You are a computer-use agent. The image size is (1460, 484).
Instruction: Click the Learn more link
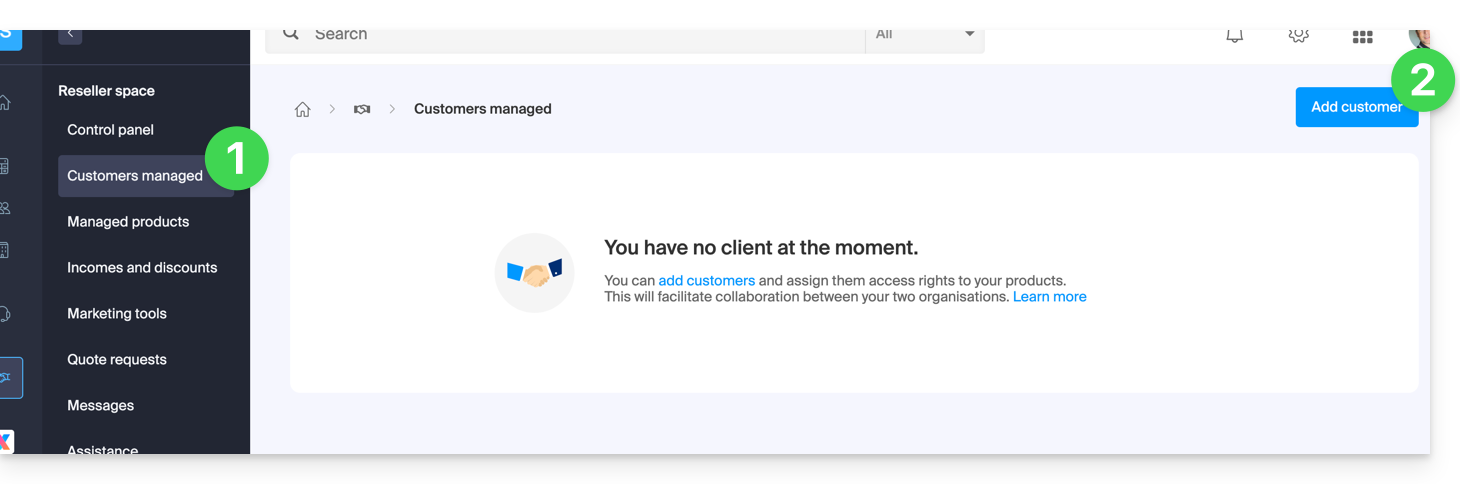pos(1049,297)
